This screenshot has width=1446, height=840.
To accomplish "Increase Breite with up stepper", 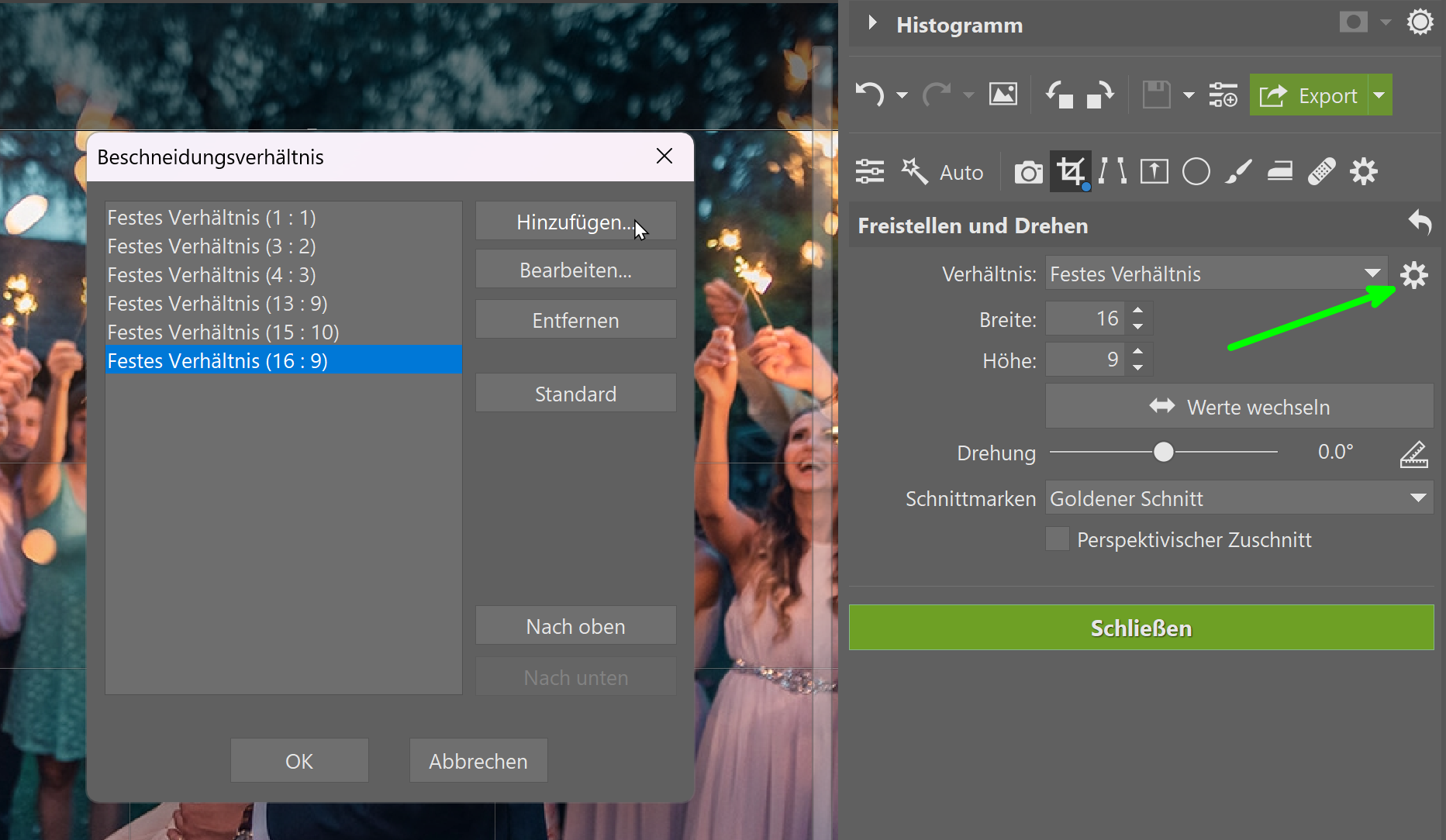I will tap(1138, 311).
